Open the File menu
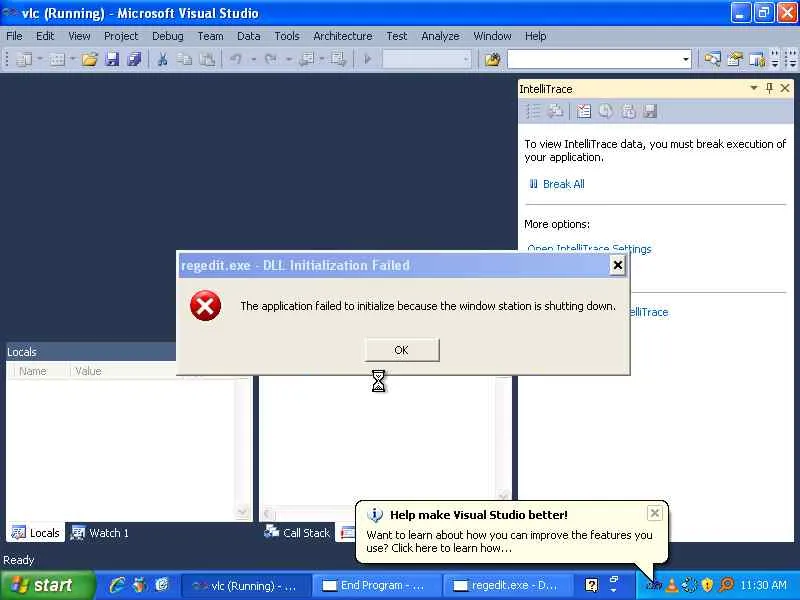The width and height of the screenshot is (800, 600). tap(14, 36)
